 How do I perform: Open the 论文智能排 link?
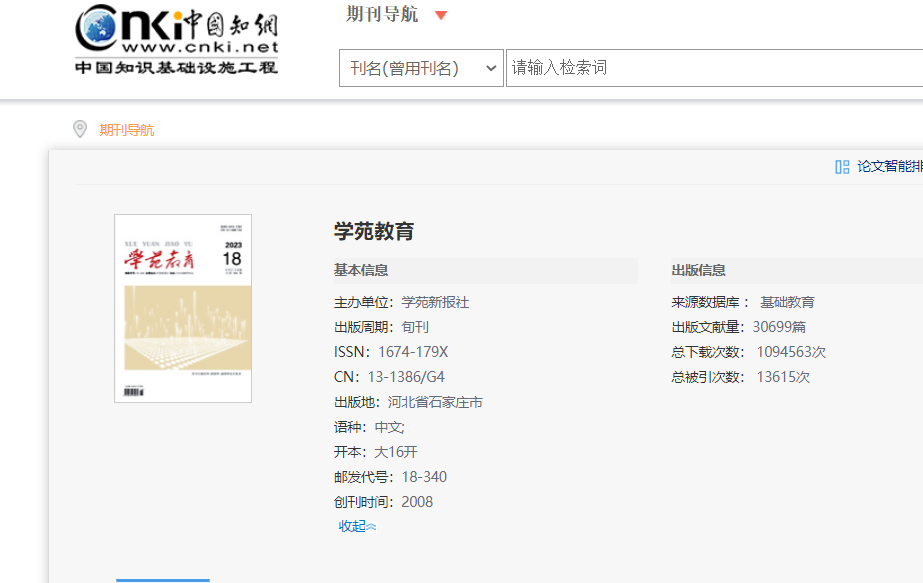[x=889, y=167]
